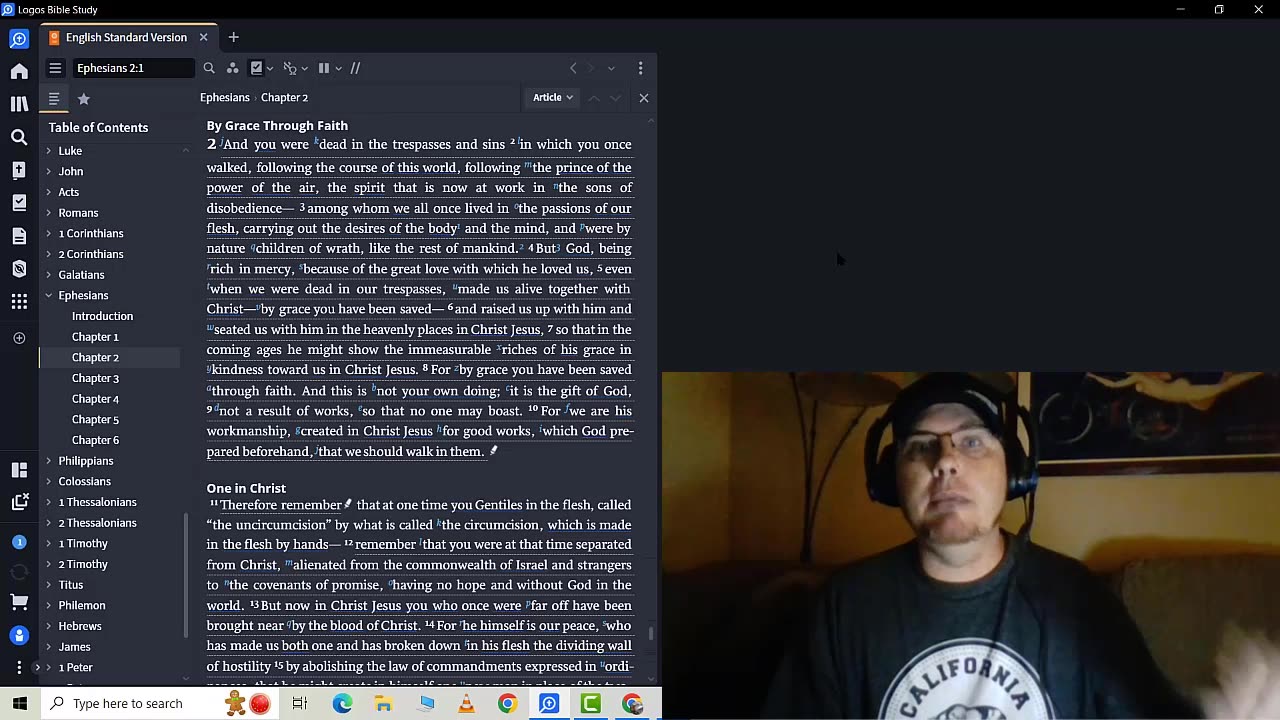Open the shopping cart store icon
The height and width of the screenshot is (720, 1280).
(x=19, y=602)
